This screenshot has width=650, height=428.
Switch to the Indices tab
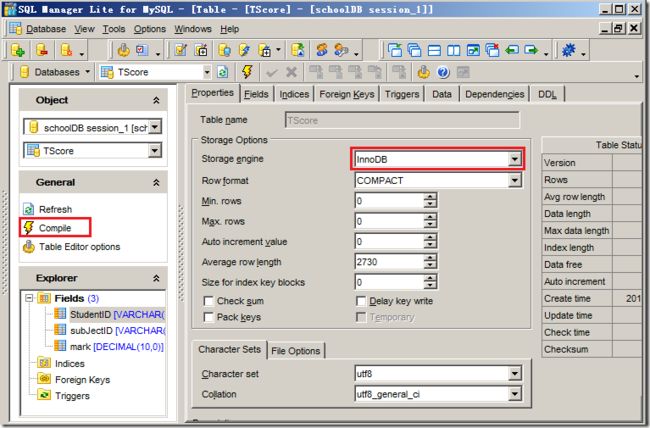(294, 94)
